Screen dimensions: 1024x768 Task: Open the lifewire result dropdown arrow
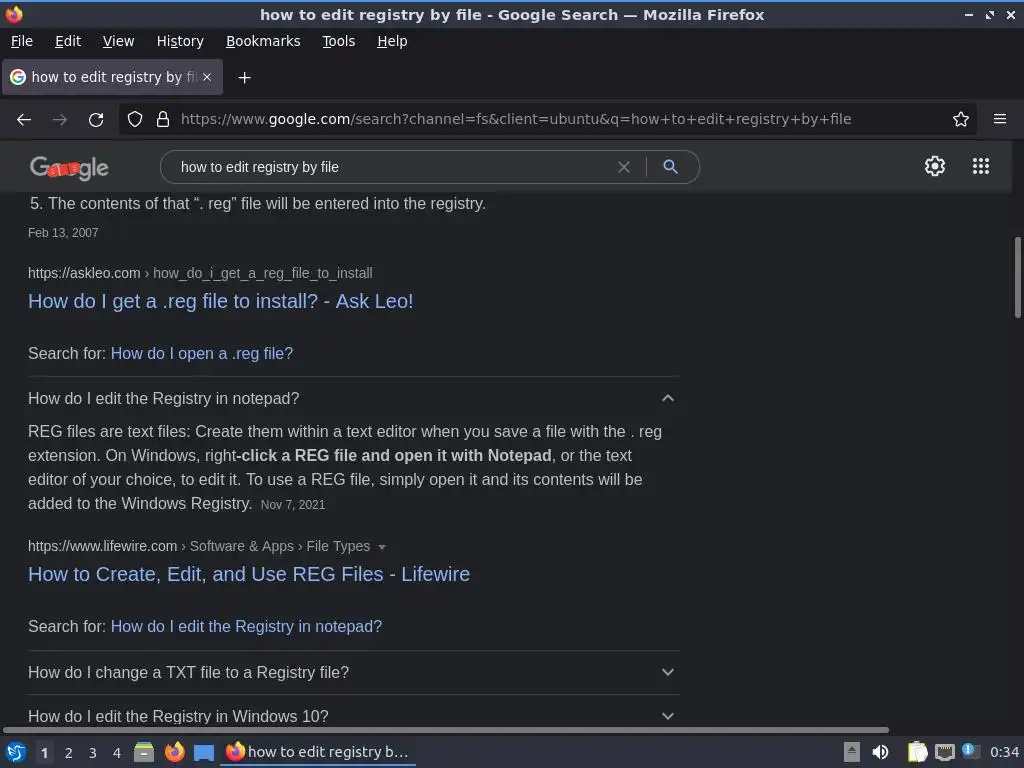(382, 547)
